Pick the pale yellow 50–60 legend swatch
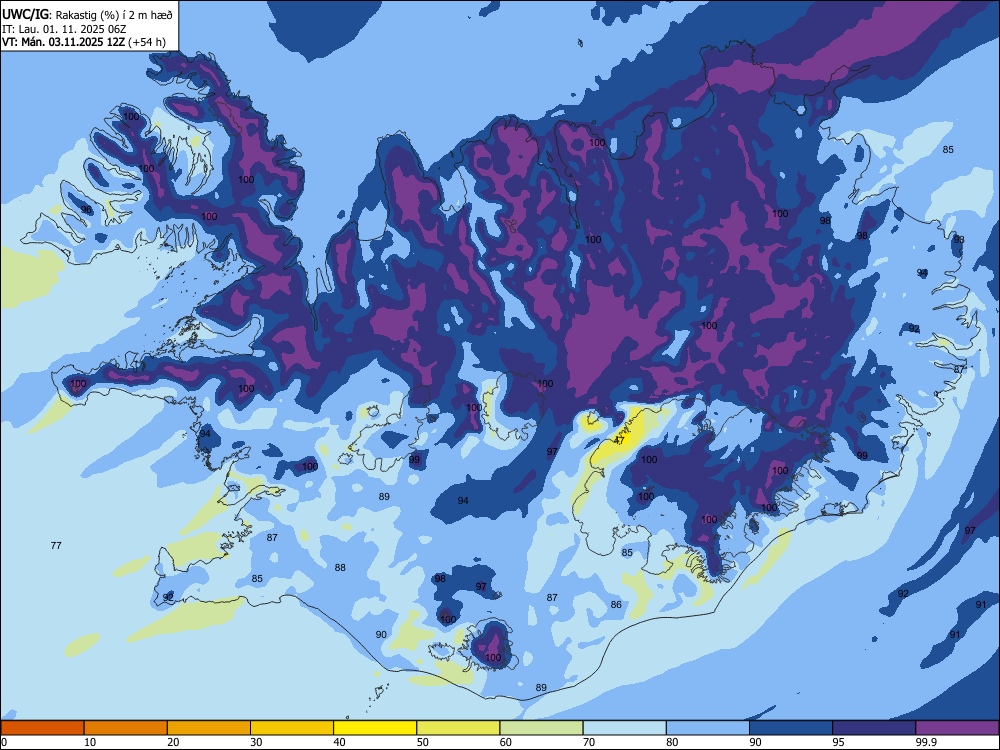 click(458, 728)
